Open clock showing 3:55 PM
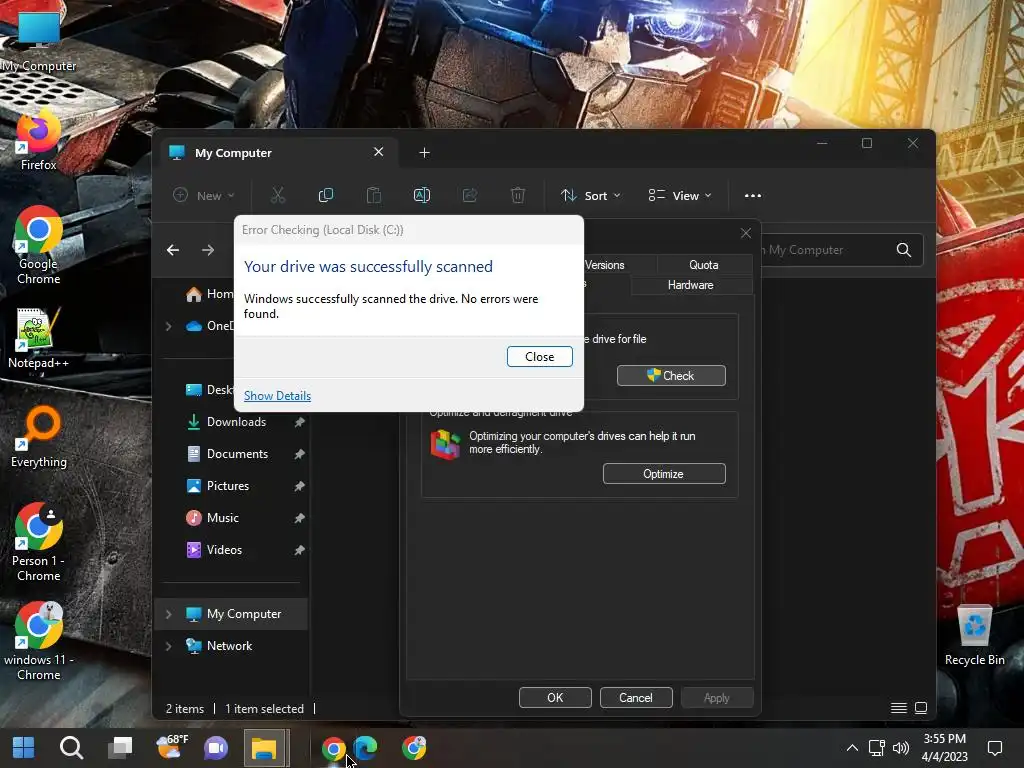 944,748
